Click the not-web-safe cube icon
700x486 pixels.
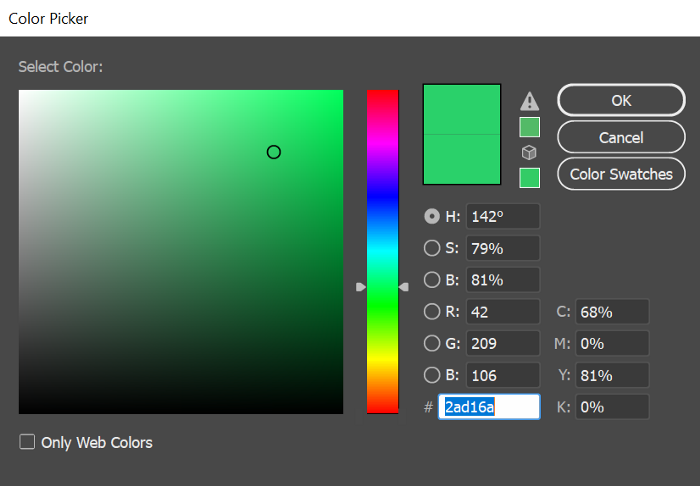click(529, 153)
